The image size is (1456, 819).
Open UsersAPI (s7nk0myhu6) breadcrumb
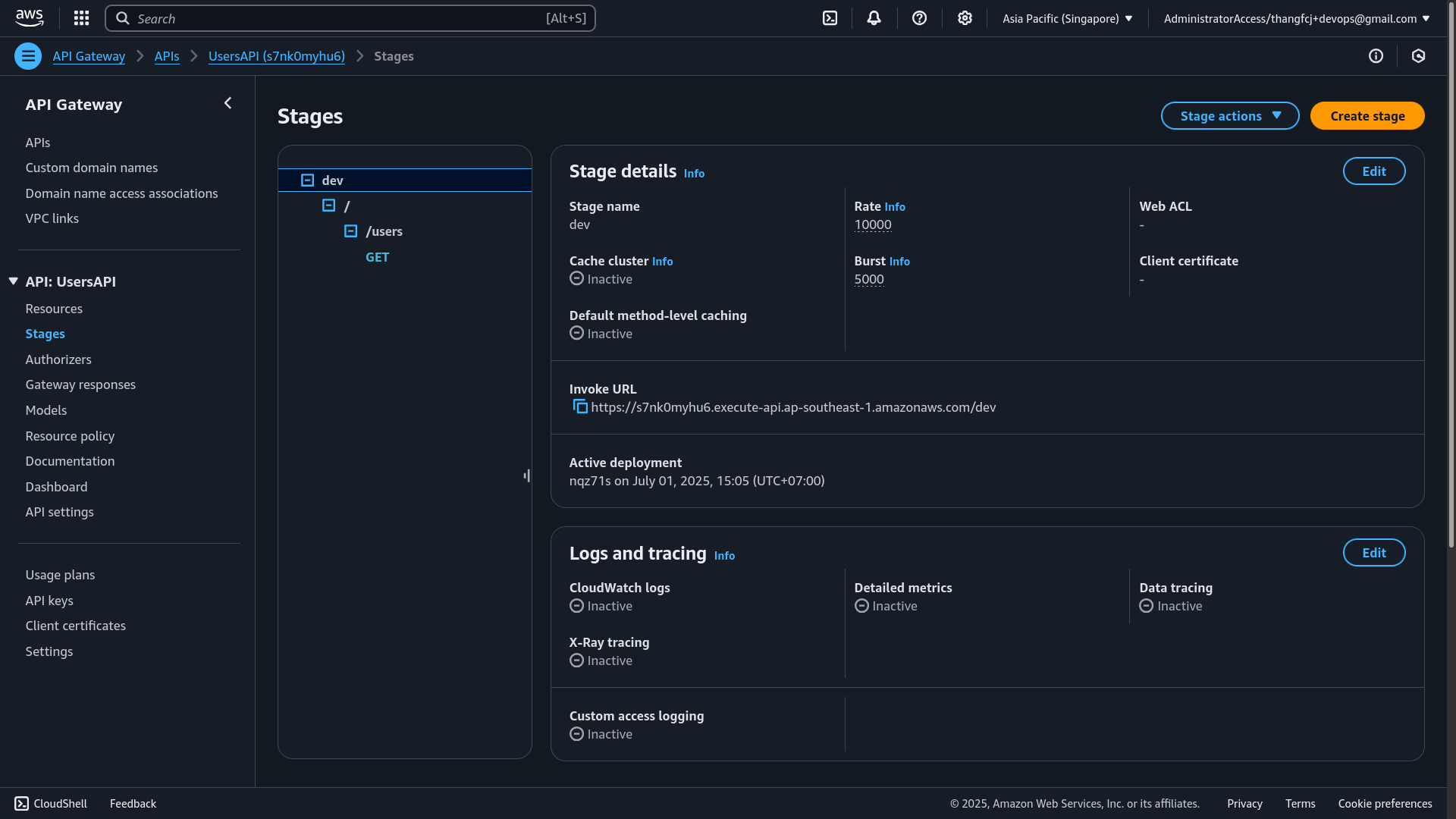277,56
